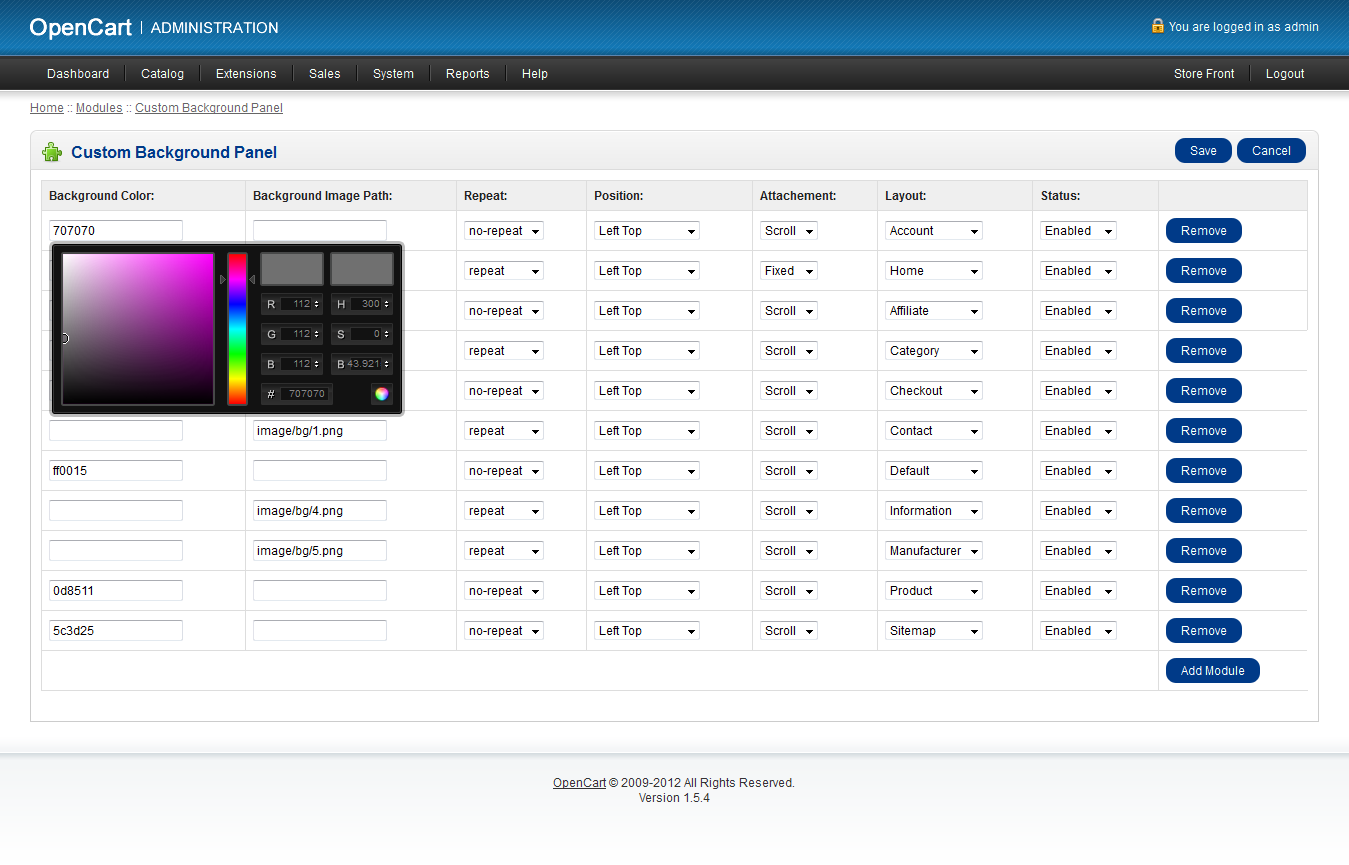Open the Fixed attachment dropdown
Image resolution: width=1349 pixels, height=865 pixels.
tap(789, 271)
